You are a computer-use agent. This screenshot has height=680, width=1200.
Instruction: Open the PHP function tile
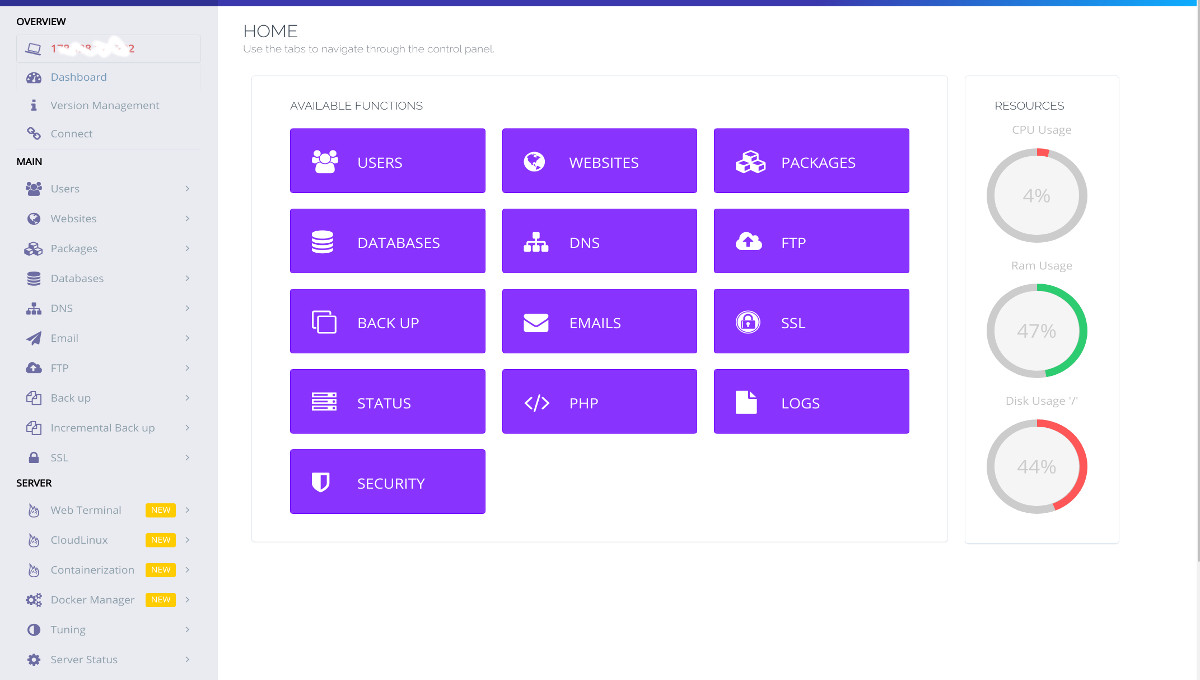click(x=599, y=401)
